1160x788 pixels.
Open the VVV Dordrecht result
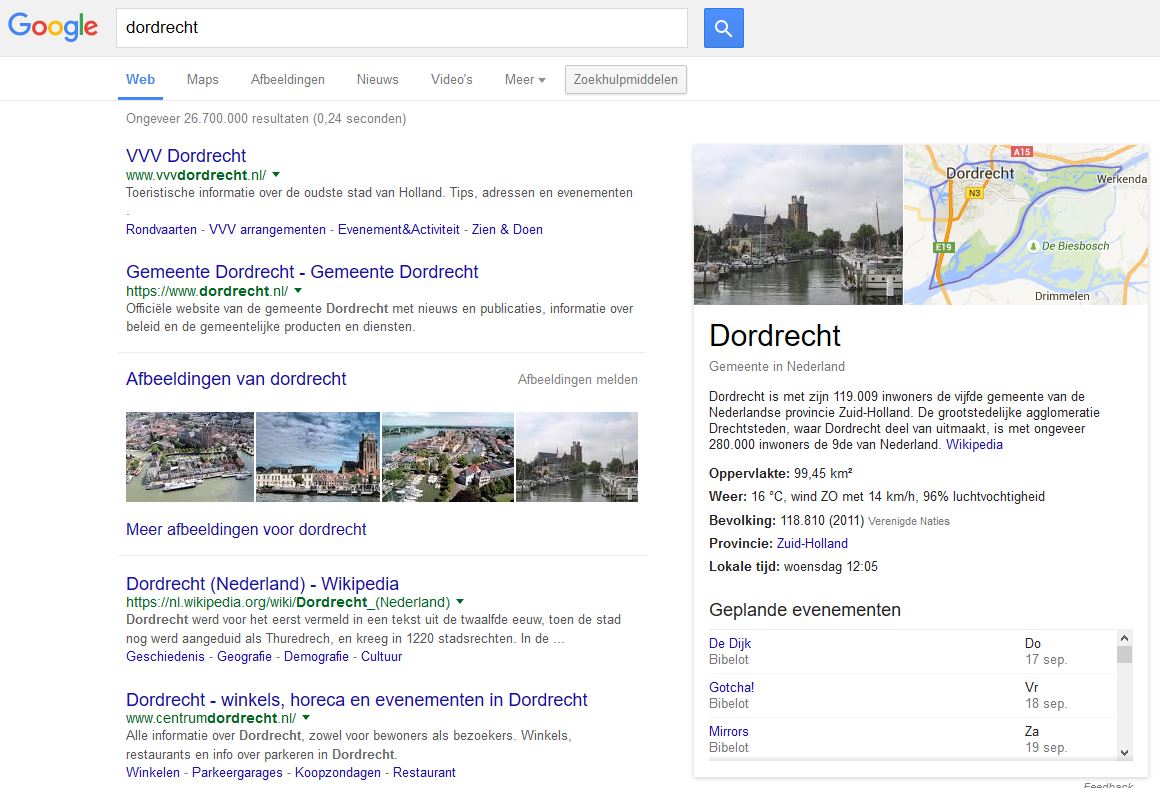coord(186,156)
